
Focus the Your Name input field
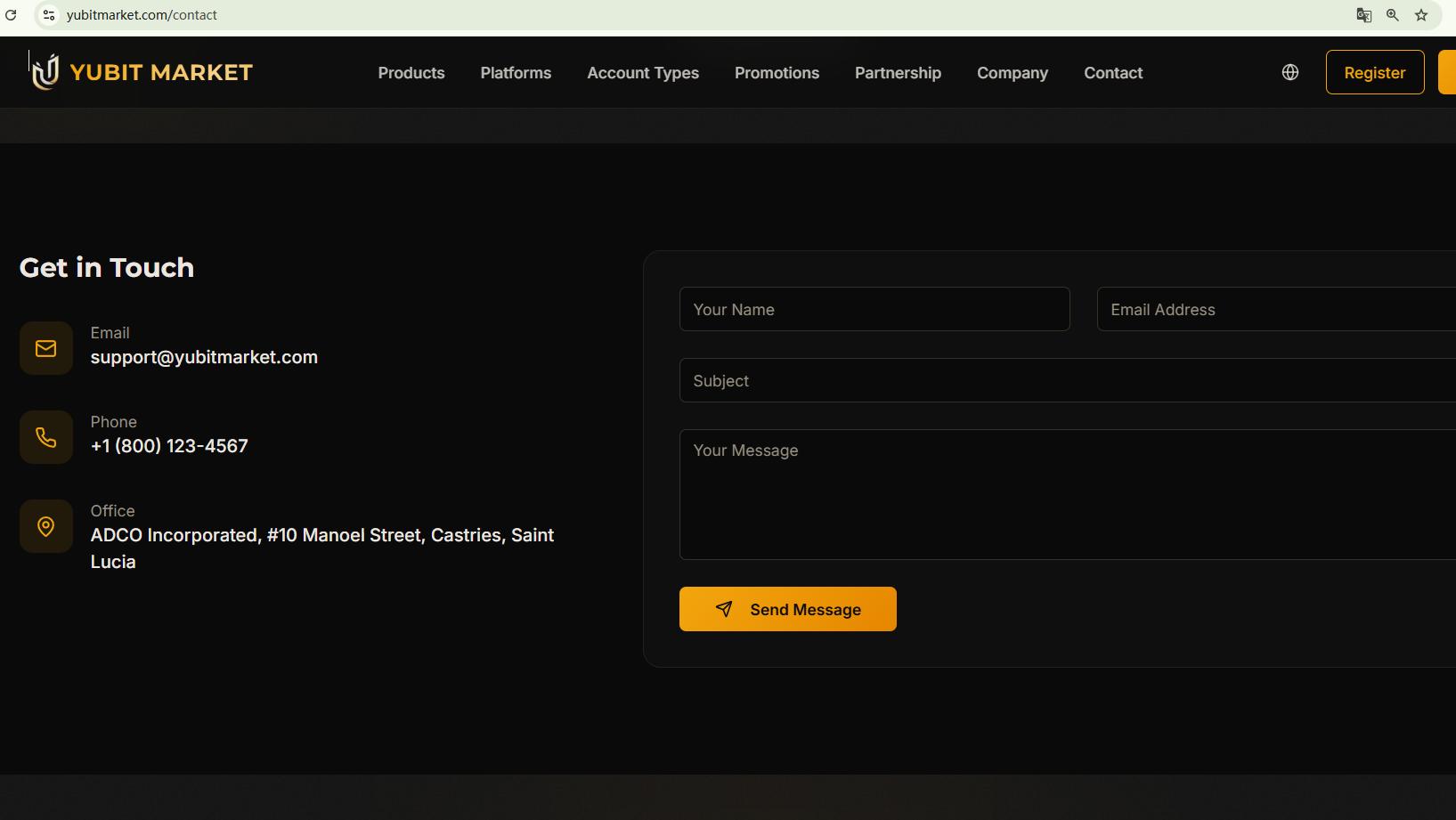coord(874,309)
